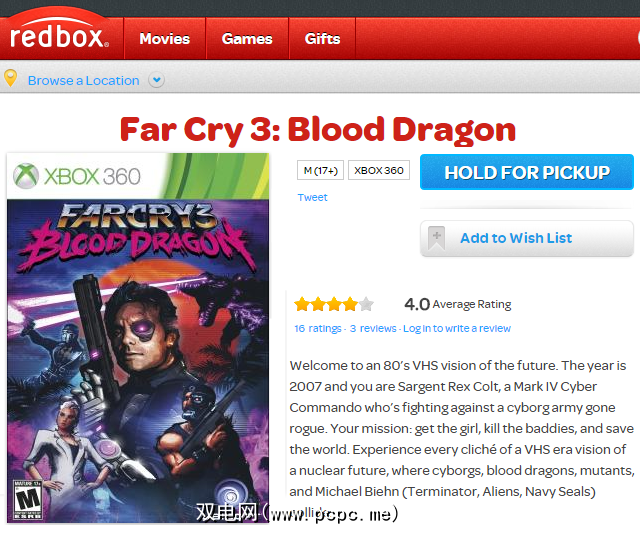Open the Games menu
The height and width of the screenshot is (537, 640).
pyautogui.click(x=247, y=39)
